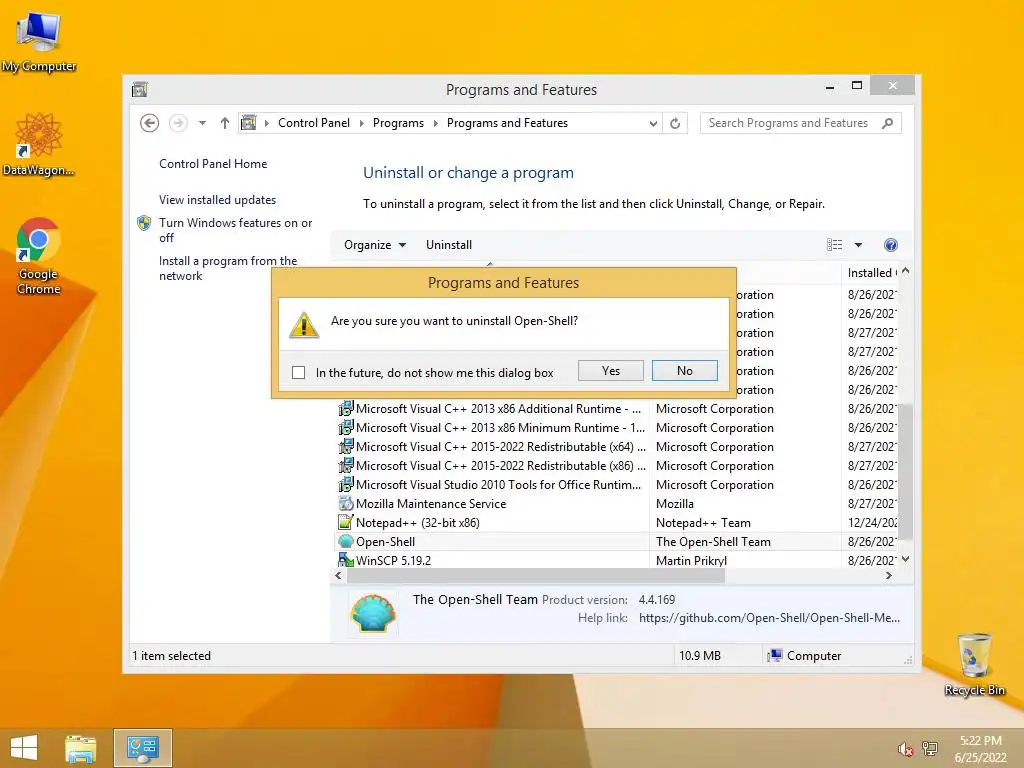Select Control Panel in the breadcrumb
The image size is (1024, 768).
click(313, 123)
